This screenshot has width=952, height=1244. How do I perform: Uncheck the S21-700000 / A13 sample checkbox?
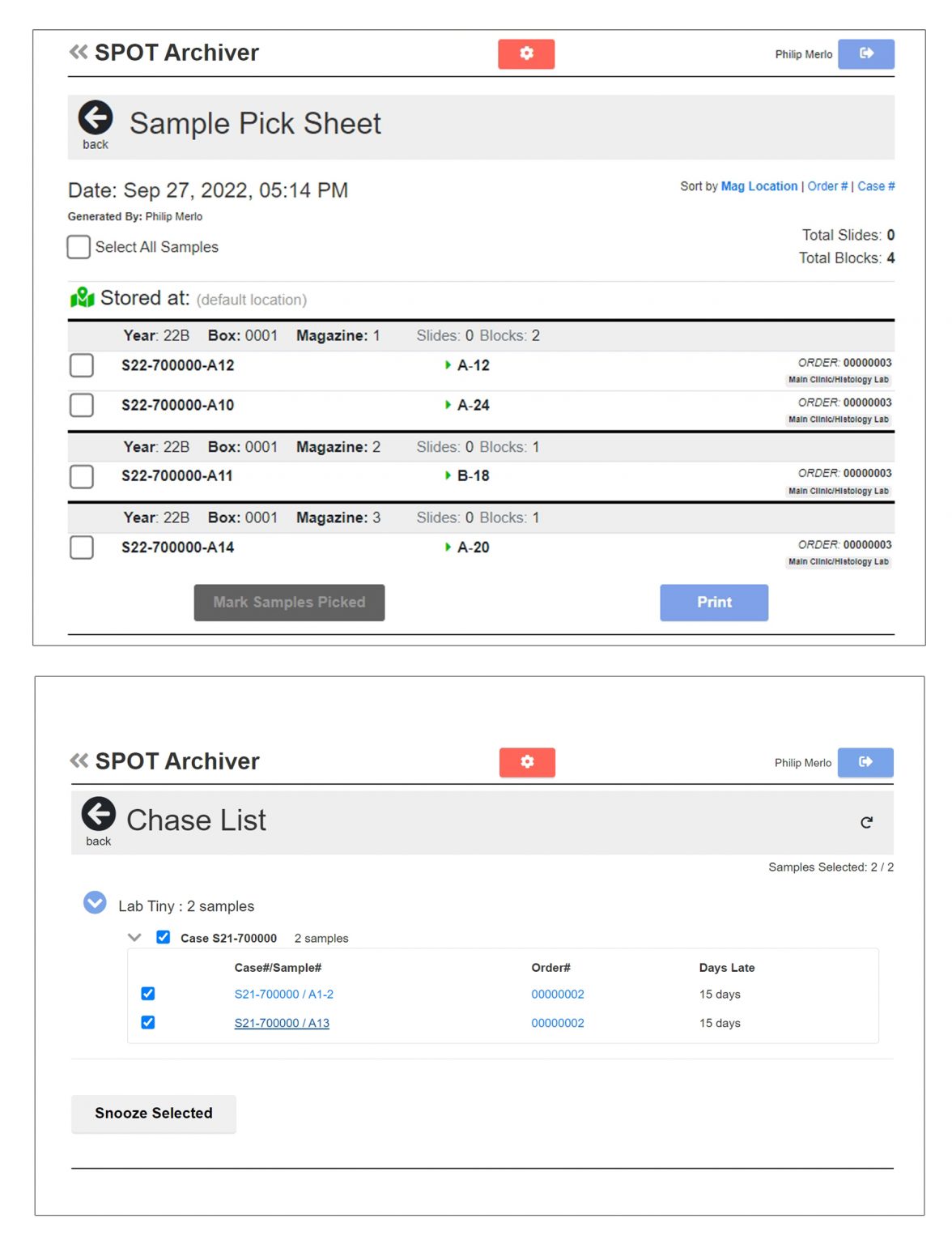(x=148, y=1023)
